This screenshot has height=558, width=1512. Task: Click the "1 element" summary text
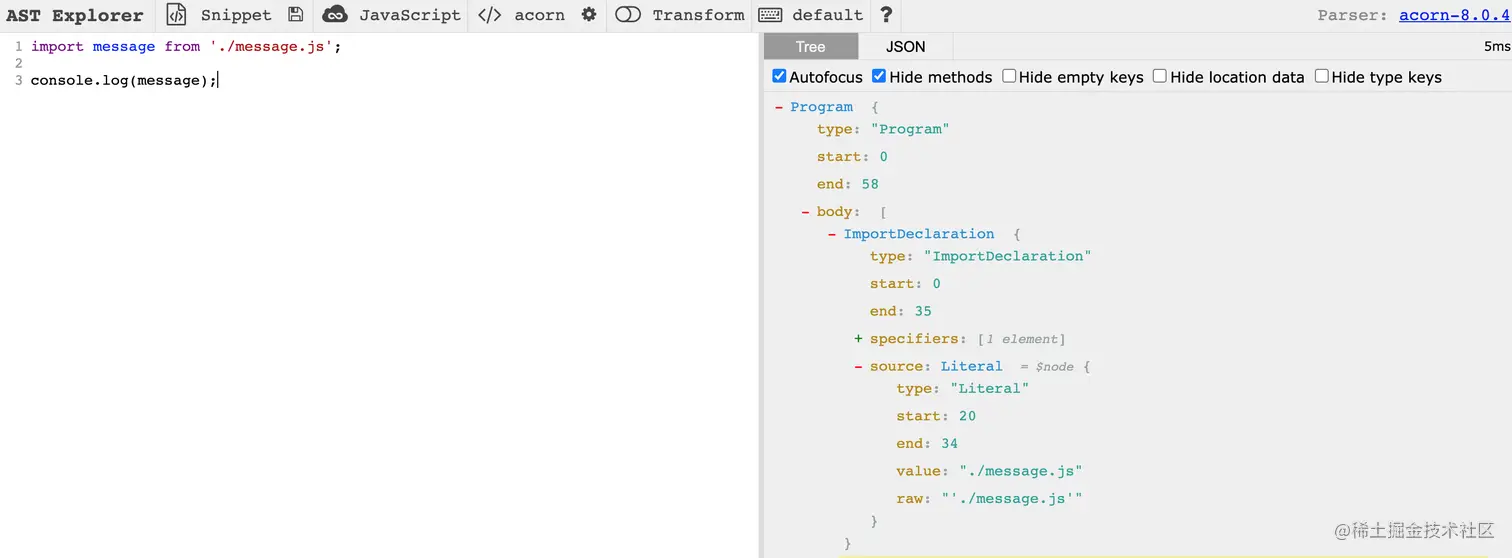click(x=1023, y=339)
